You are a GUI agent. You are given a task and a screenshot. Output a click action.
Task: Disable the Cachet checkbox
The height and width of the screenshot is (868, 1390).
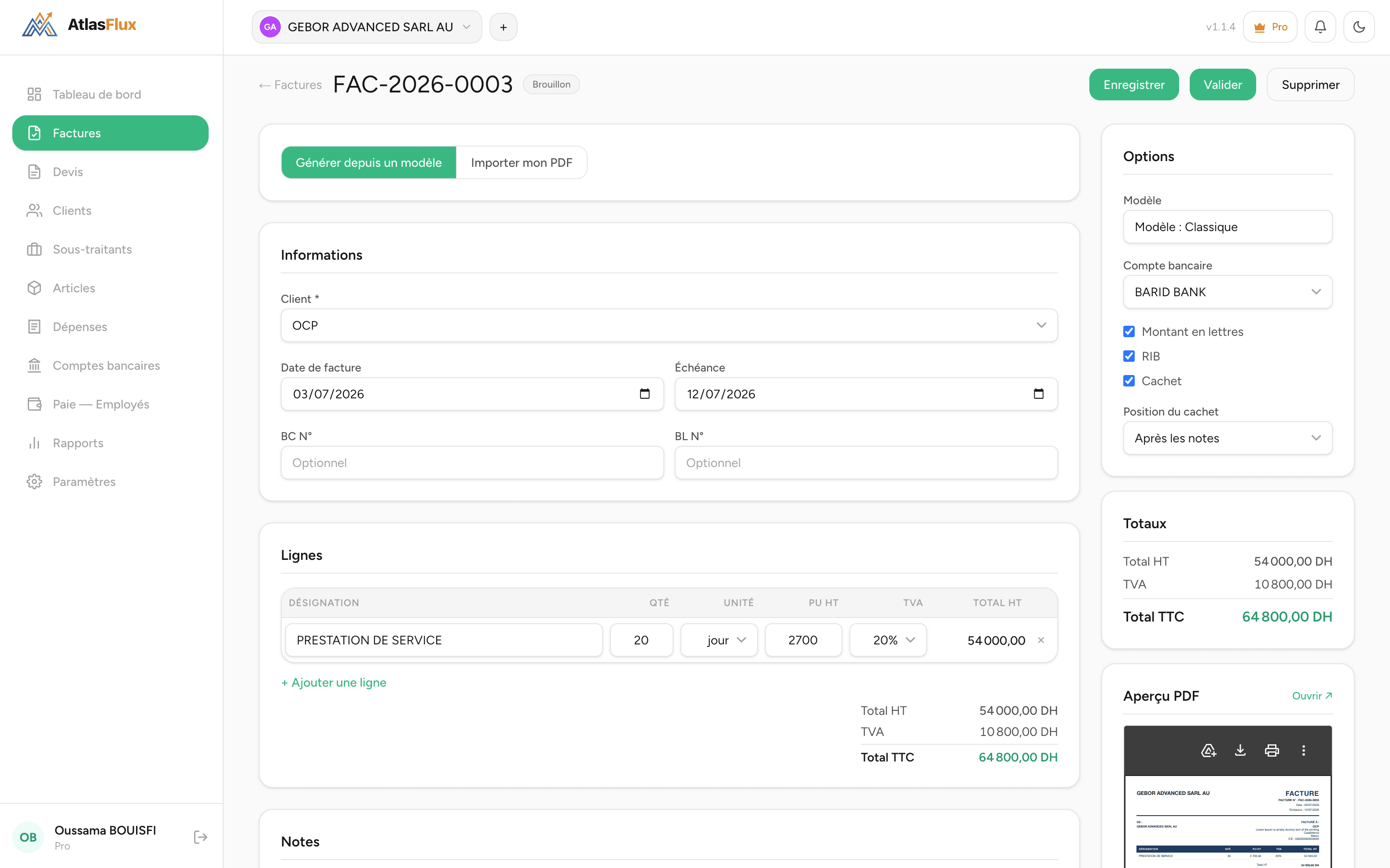(x=1129, y=381)
